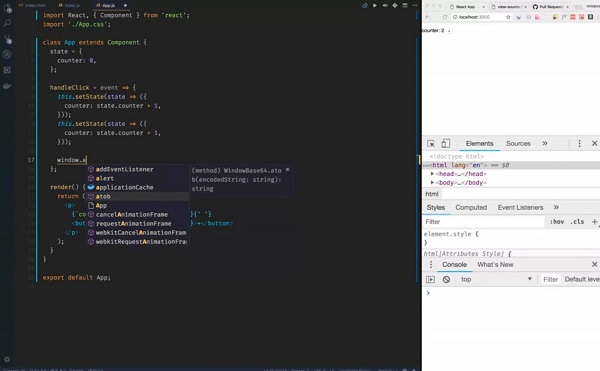Viewport: 600px width, 371px height.
Task: Click the split editor icon in editor toolbar
Action: [x=405, y=5]
